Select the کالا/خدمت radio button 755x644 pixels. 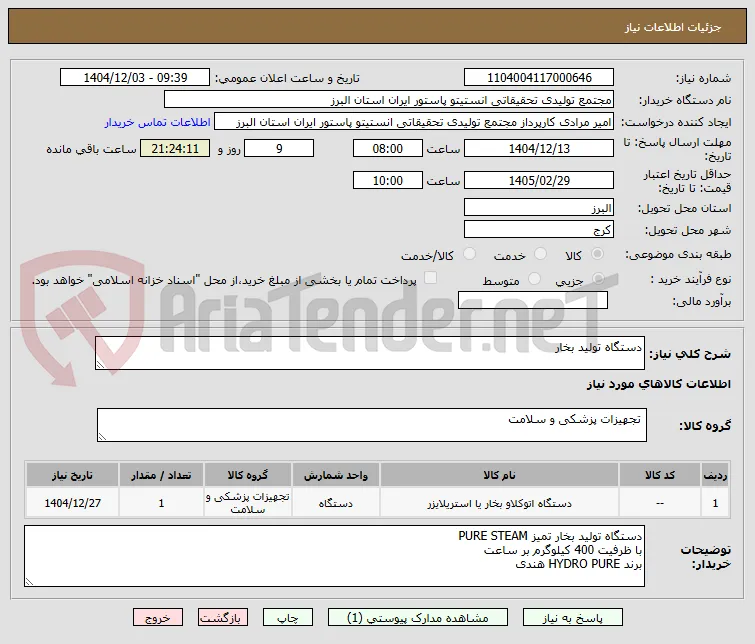click(469, 254)
